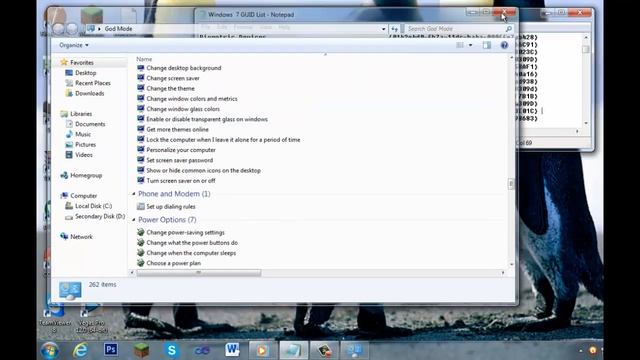
Task: Show hidden system tray icons
Action: pos(580,351)
